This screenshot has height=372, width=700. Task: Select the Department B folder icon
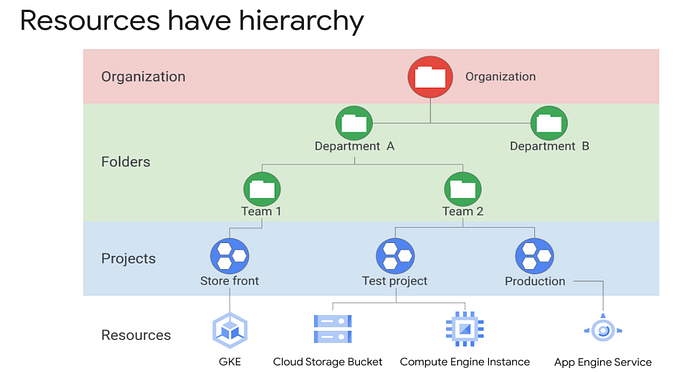point(549,123)
